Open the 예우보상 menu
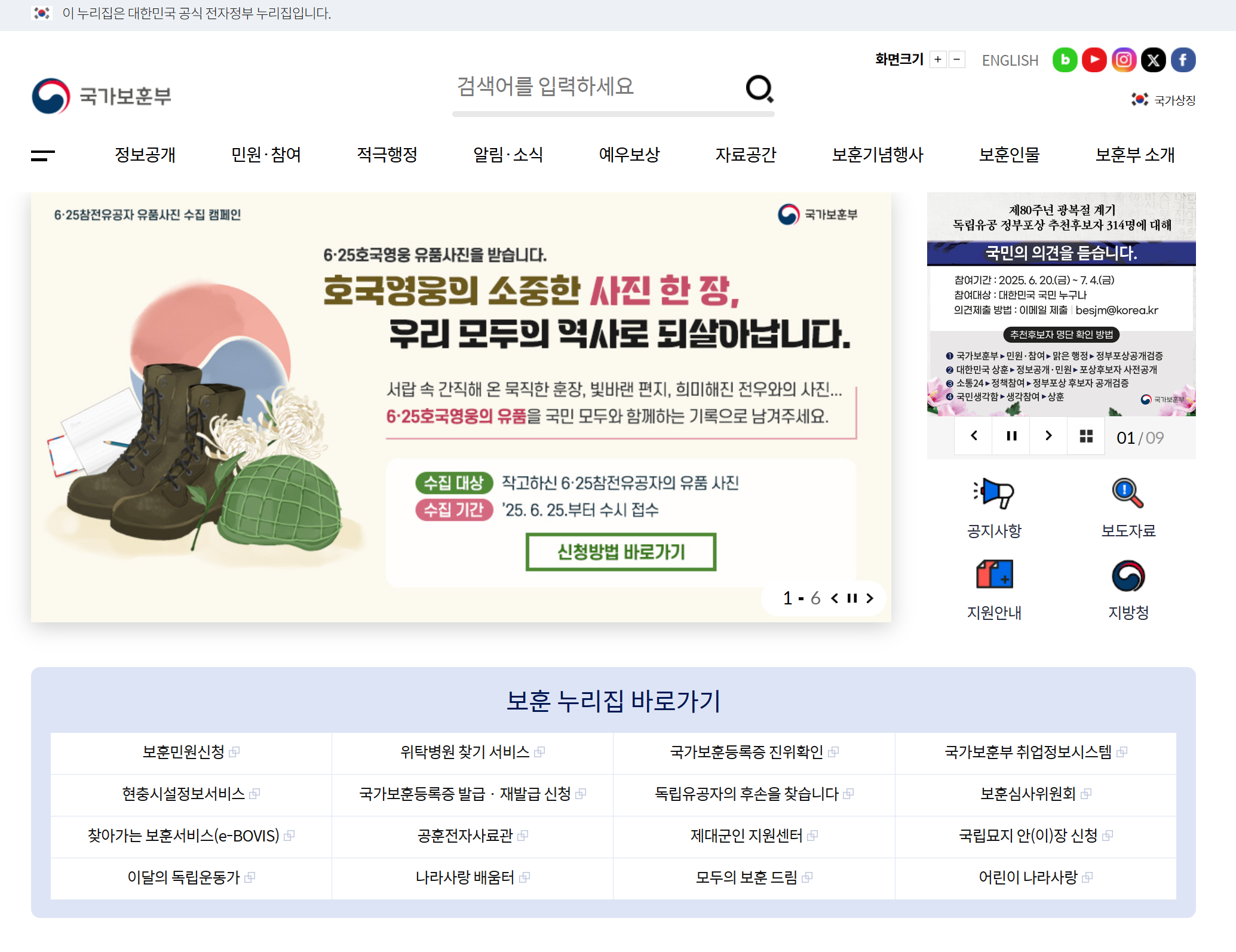 pos(629,155)
